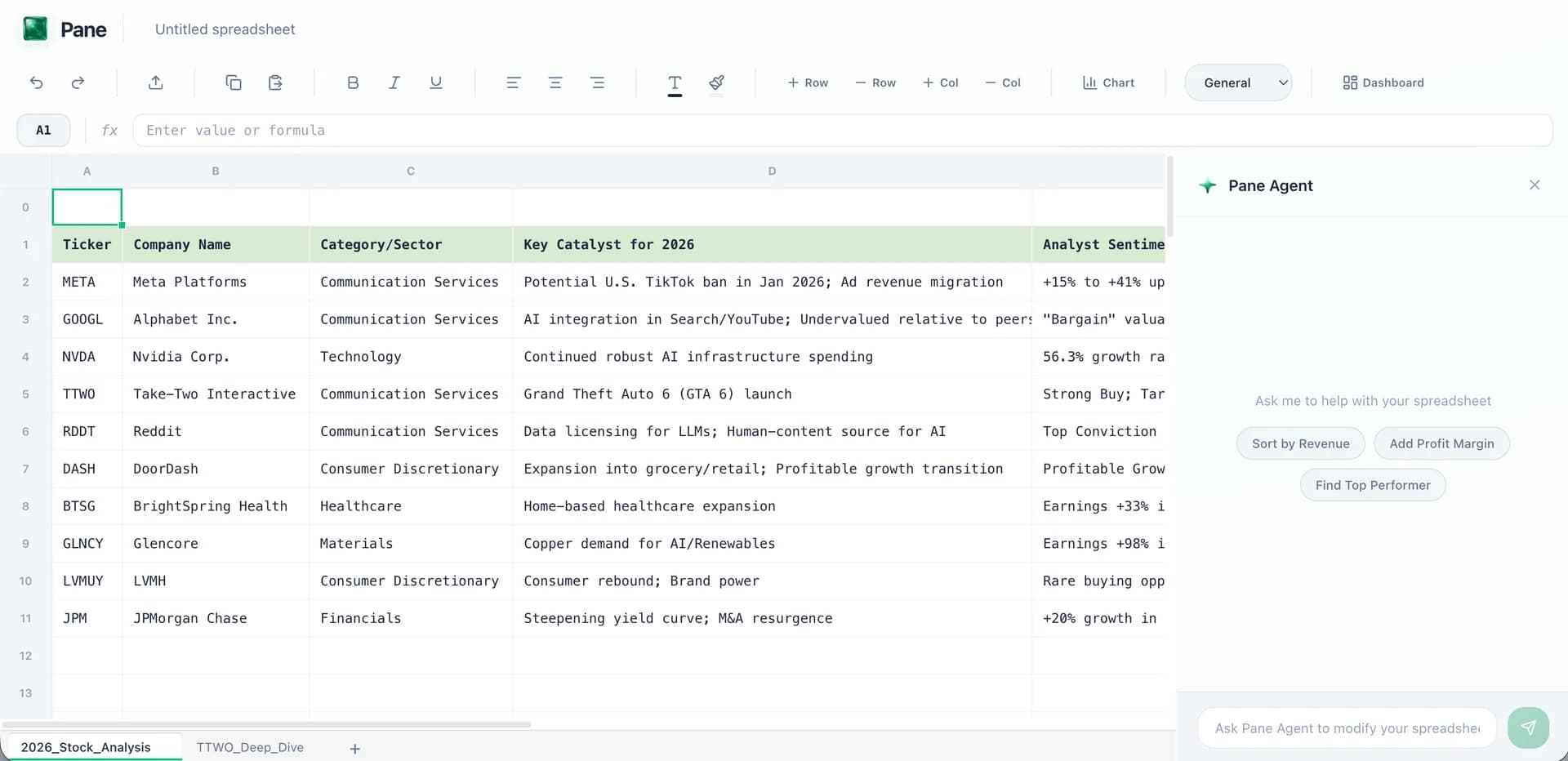Switch to the TTWO_Deep_Dive sheet tab
Image resolution: width=1568 pixels, height=761 pixels.
click(250, 747)
